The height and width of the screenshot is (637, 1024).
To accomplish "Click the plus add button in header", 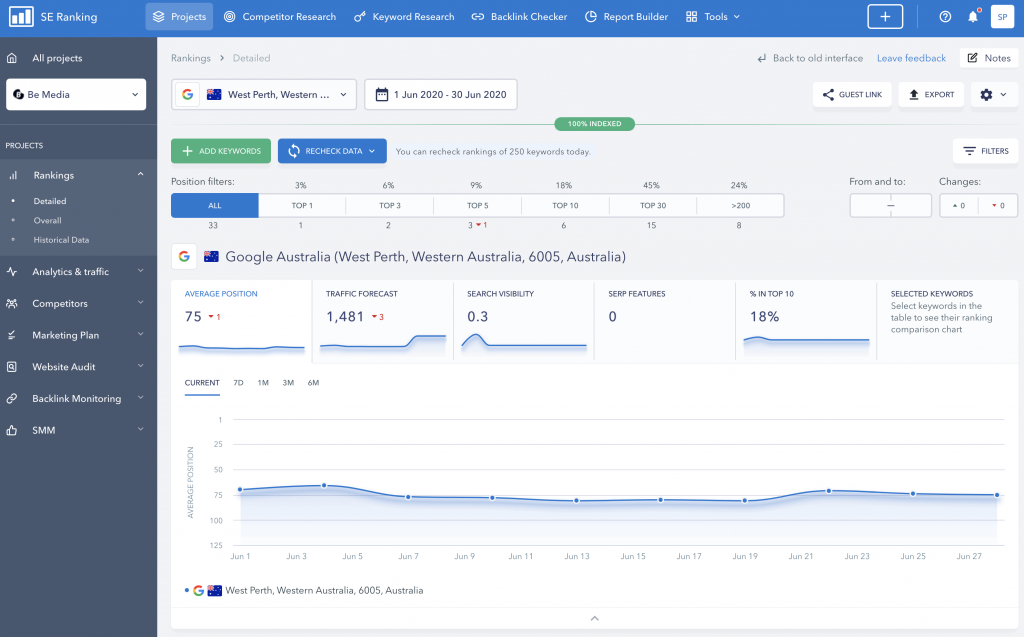I will pyautogui.click(x=885, y=17).
